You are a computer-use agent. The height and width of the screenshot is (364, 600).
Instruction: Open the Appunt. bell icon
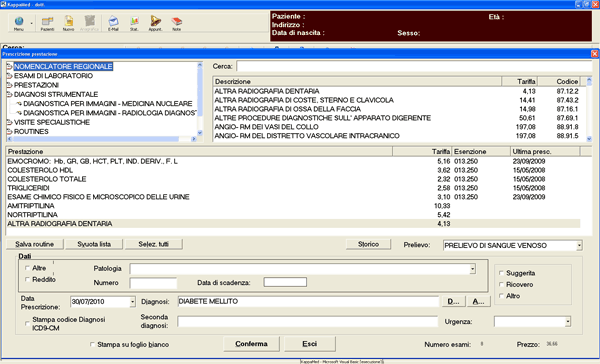(x=155, y=23)
